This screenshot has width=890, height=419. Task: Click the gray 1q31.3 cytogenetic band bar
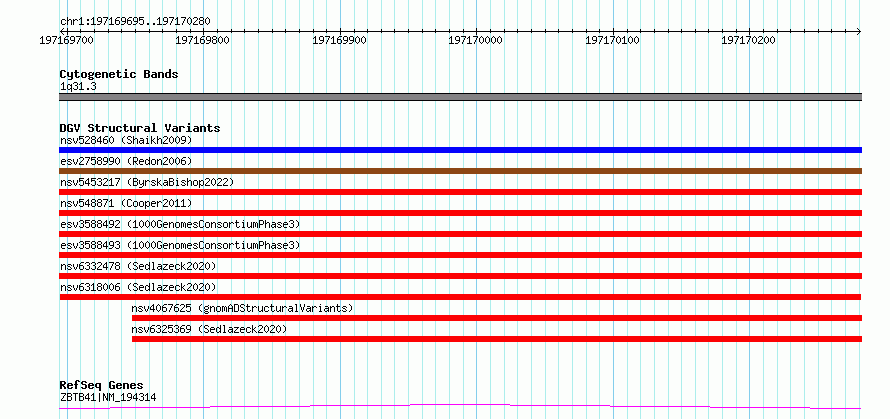[x=460, y=97]
